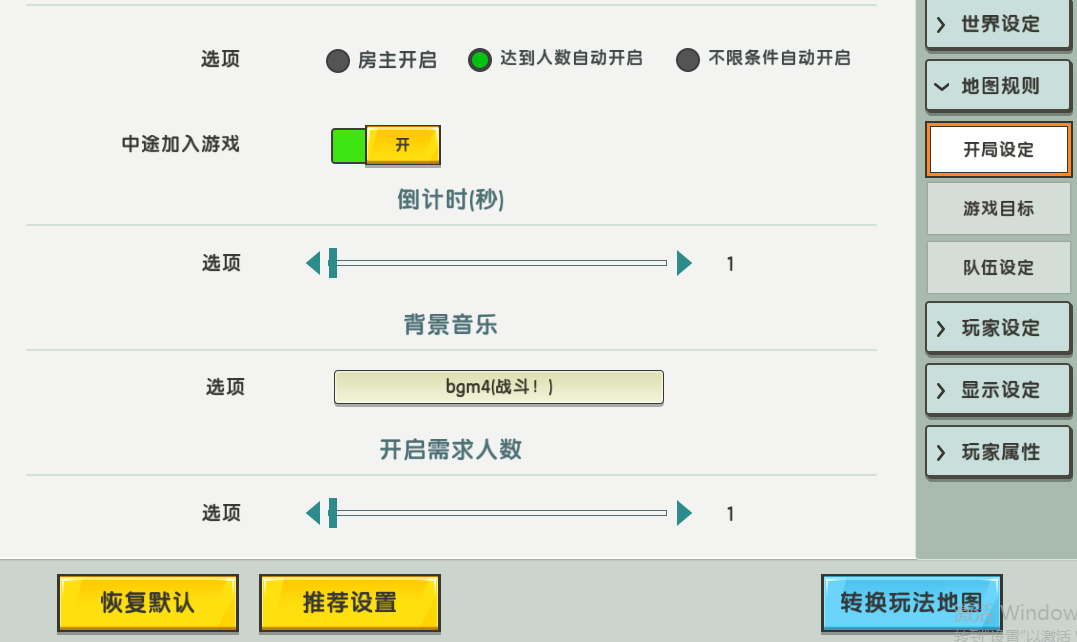
Task: Collapse the 地图规则 section
Action: (x=998, y=87)
